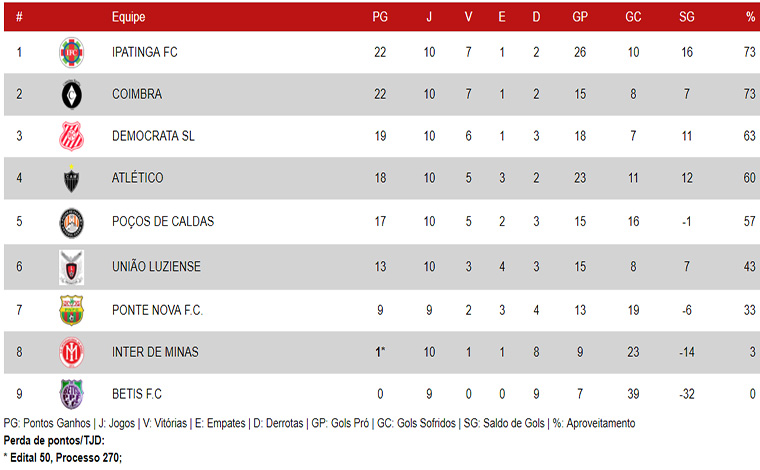Screen dimensions: 760x470
Task: Click the Betis F.C crest logo
Action: (71, 394)
